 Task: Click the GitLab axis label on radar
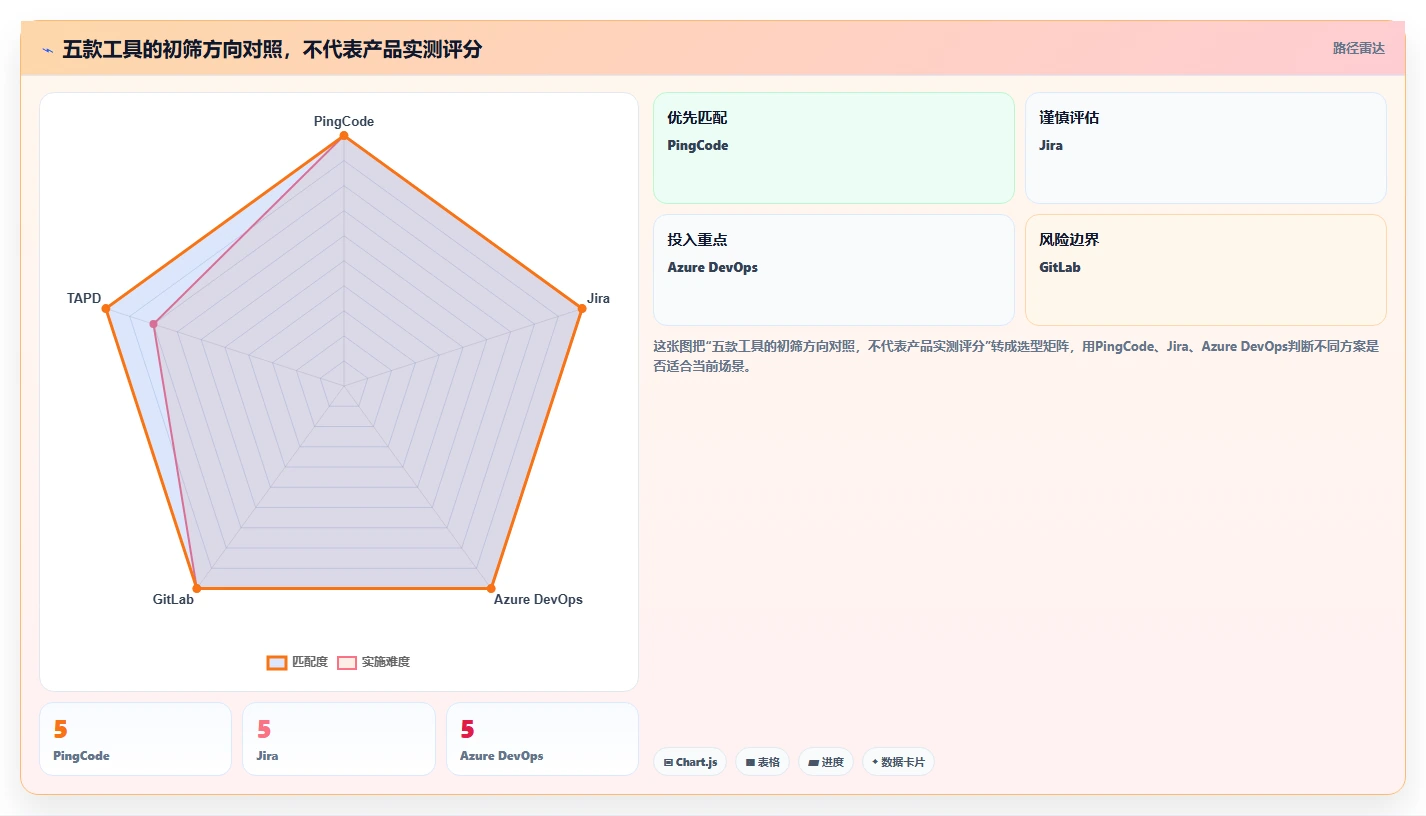(173, 599)
